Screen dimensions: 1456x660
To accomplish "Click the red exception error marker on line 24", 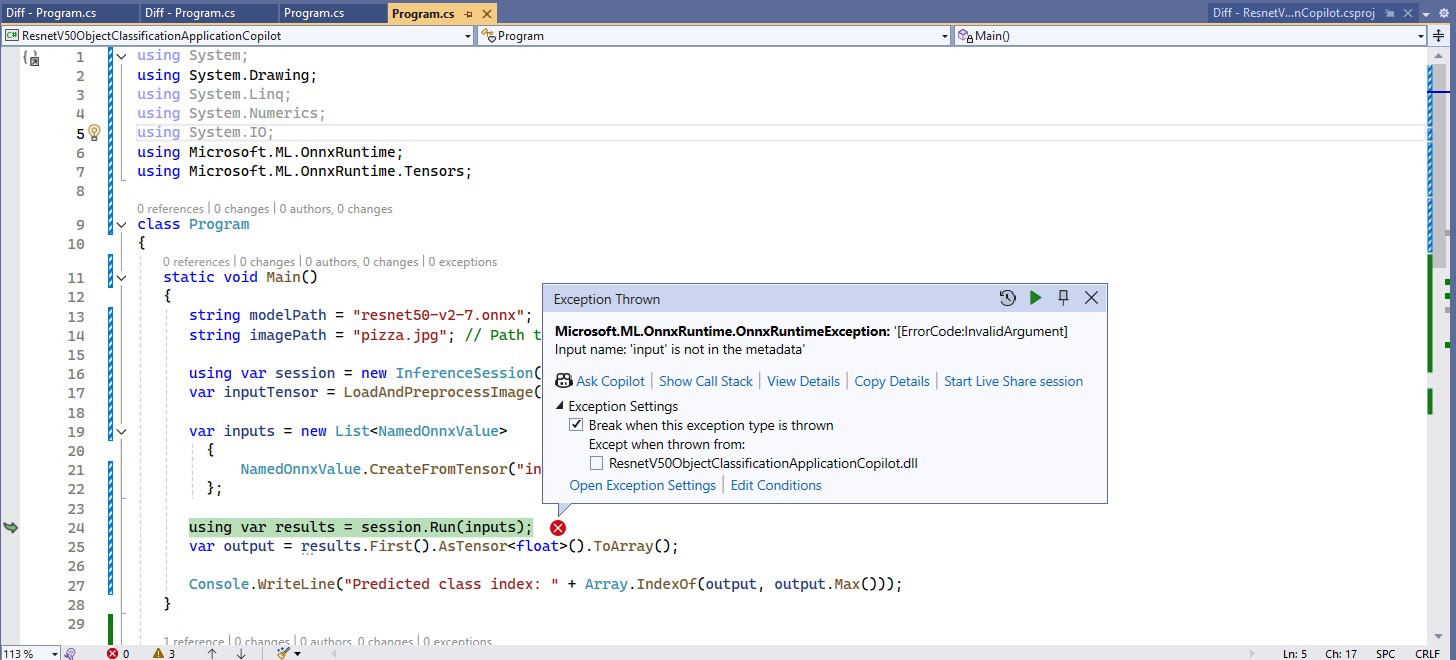I will [558, 528].
